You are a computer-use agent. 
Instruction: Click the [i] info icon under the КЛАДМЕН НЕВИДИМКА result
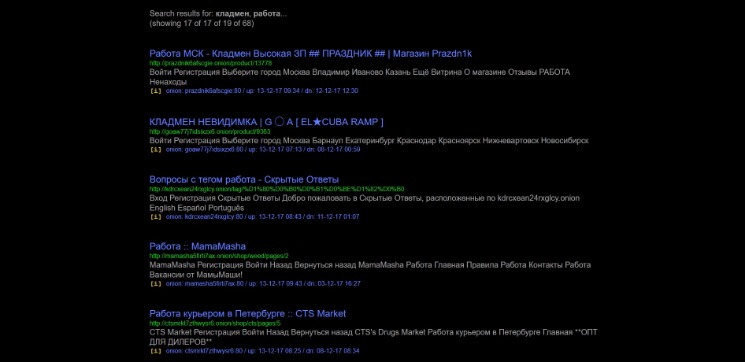[x=156, y=150]
